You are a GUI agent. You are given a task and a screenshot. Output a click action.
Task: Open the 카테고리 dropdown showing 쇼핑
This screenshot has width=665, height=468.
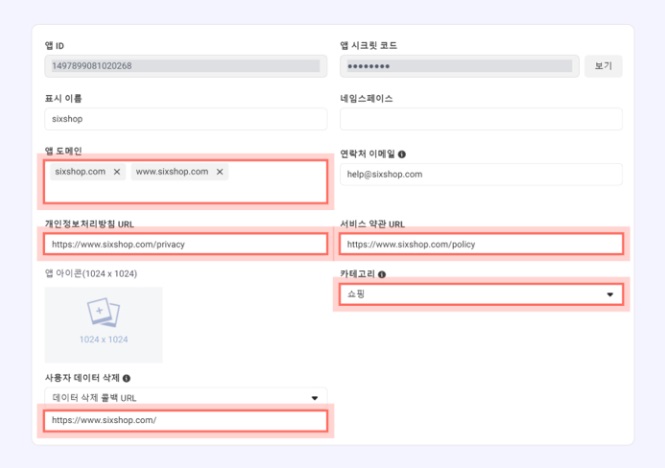481,294
